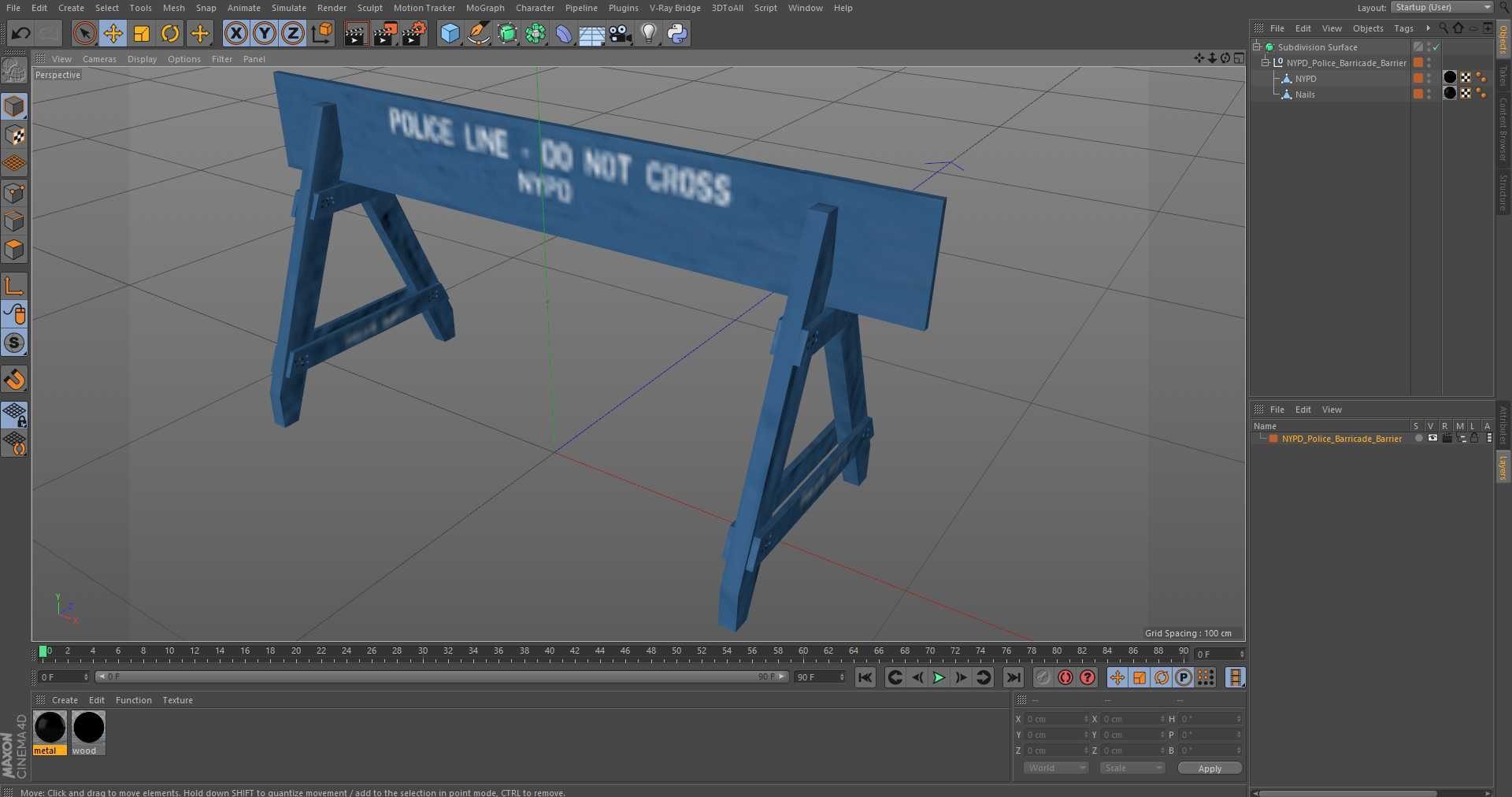Viewport: 1512px width, 797px height.
Task: Open material manager Create menu
Action: coord(65,700)
